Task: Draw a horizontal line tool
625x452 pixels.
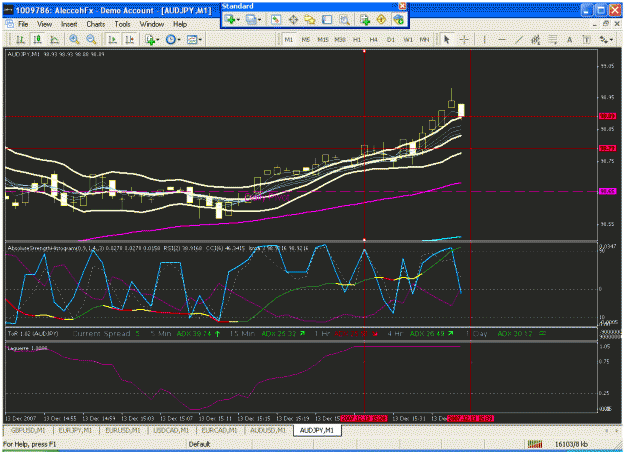Action: coord(502,39)
